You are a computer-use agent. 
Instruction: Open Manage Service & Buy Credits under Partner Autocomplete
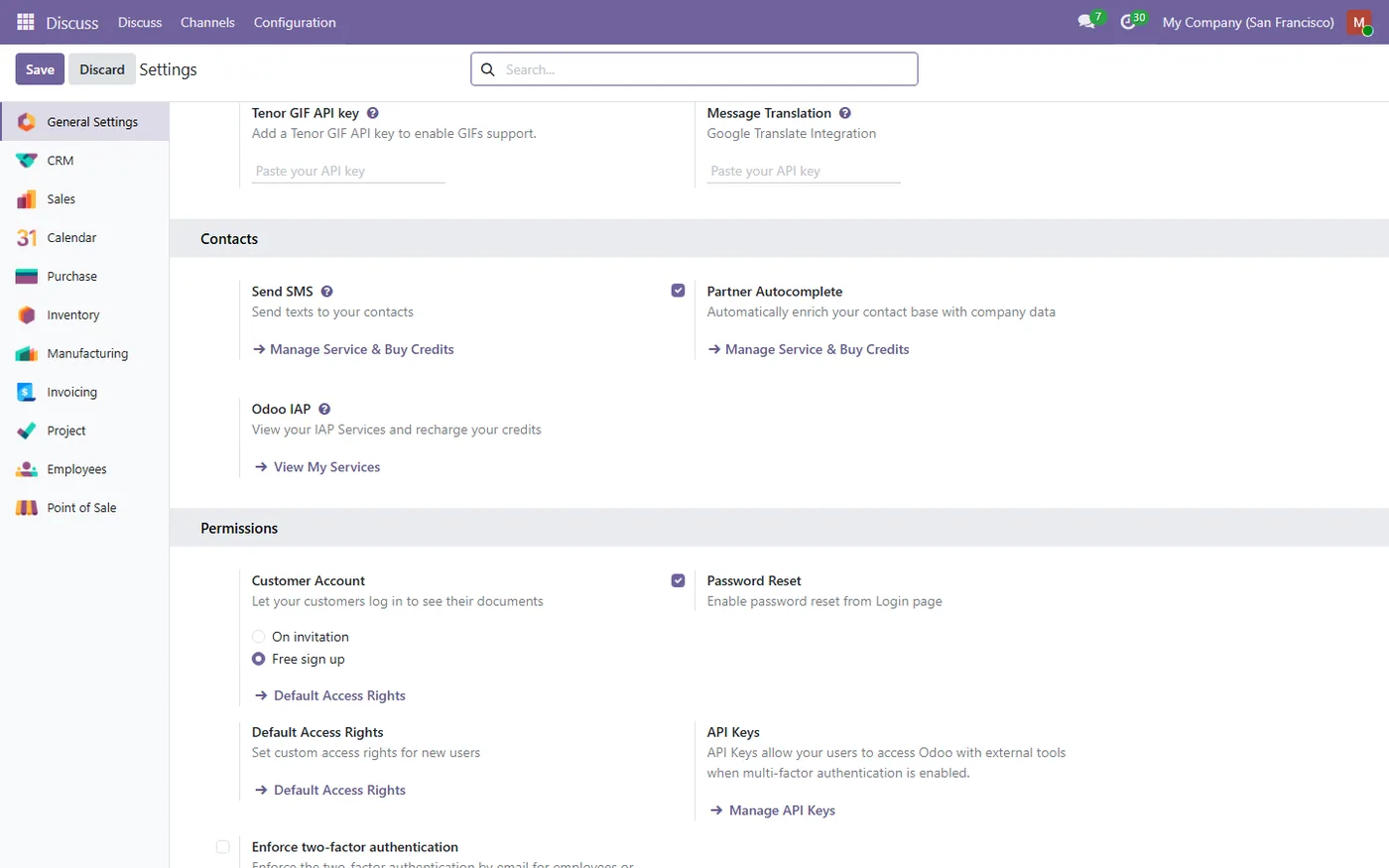pyautogui.click(x=809, y=349)
